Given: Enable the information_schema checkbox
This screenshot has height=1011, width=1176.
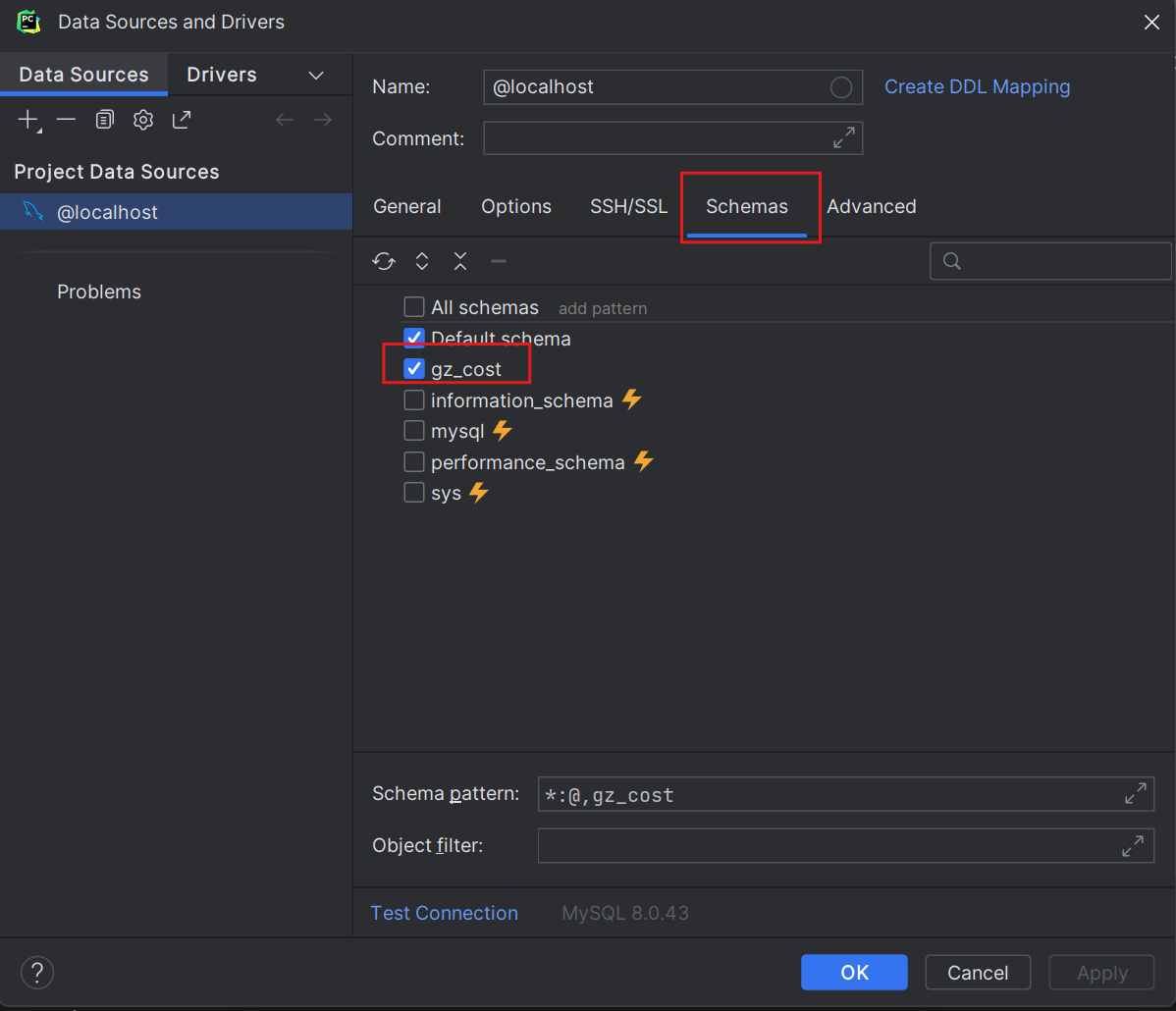Looking at the screenshot, I should tap(414, 399).
